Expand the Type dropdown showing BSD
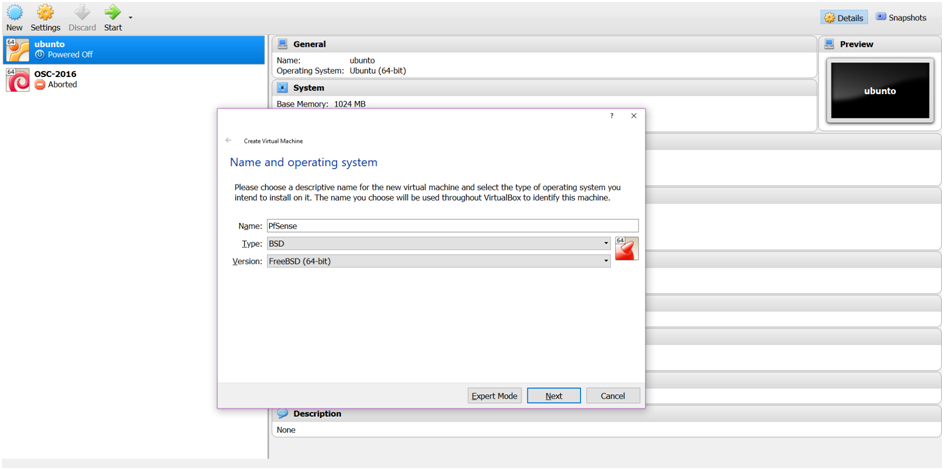This screenshot has width=944, height=470. pyautogui.click(x=438, y=243)
